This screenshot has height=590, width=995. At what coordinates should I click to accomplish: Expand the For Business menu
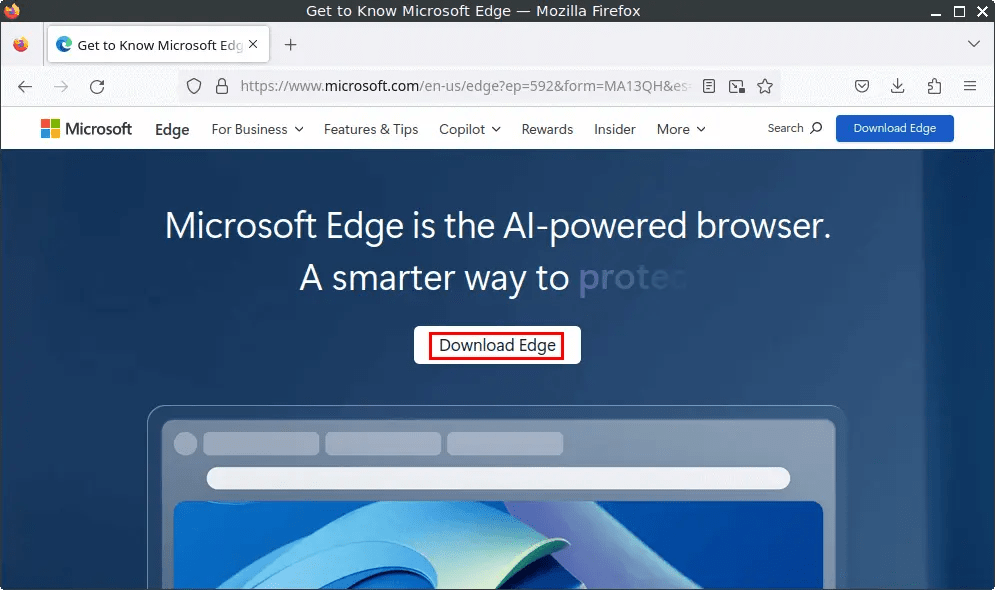[258, 129]
